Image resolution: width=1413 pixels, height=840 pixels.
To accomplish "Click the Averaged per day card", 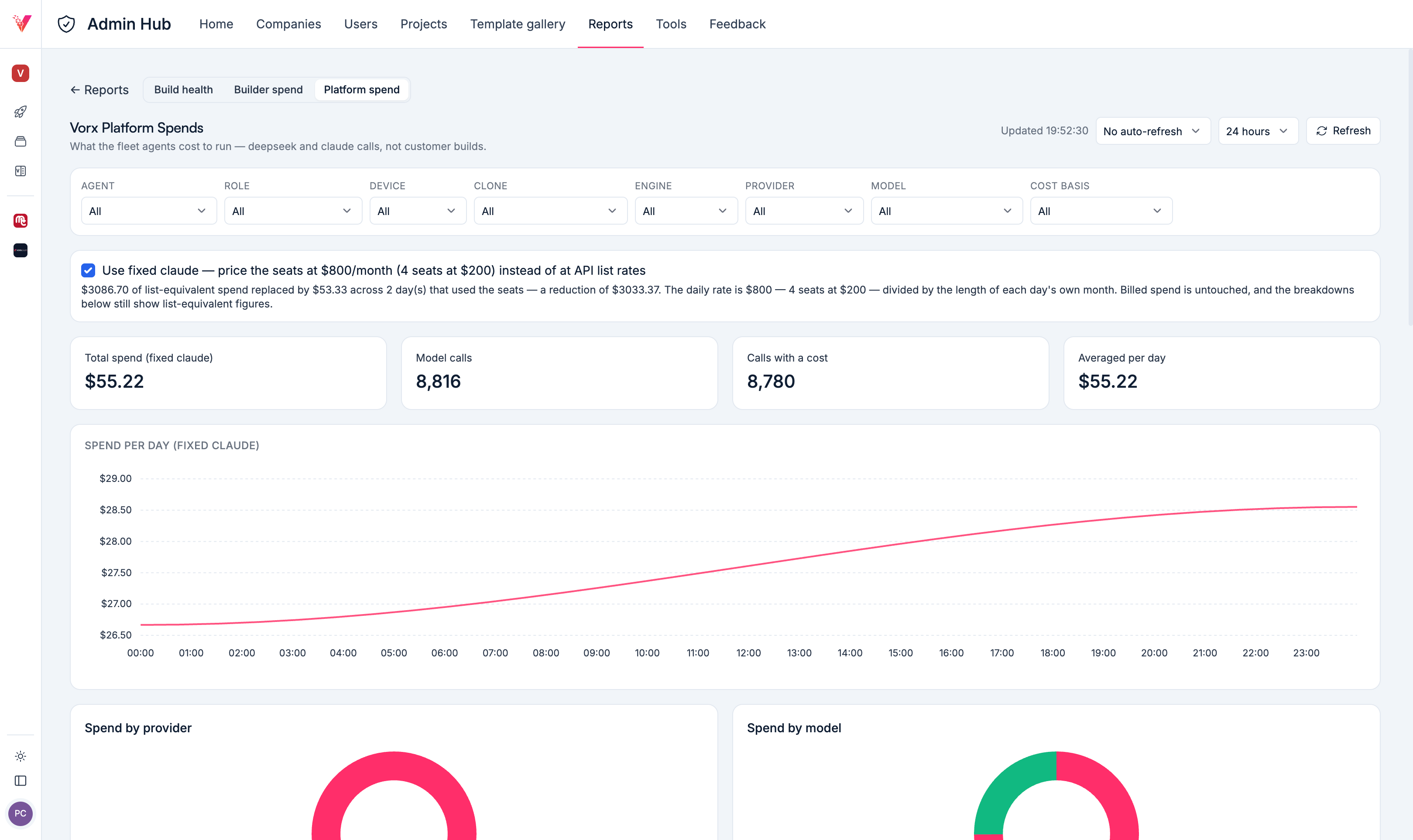I will (x=1222, y=373).
